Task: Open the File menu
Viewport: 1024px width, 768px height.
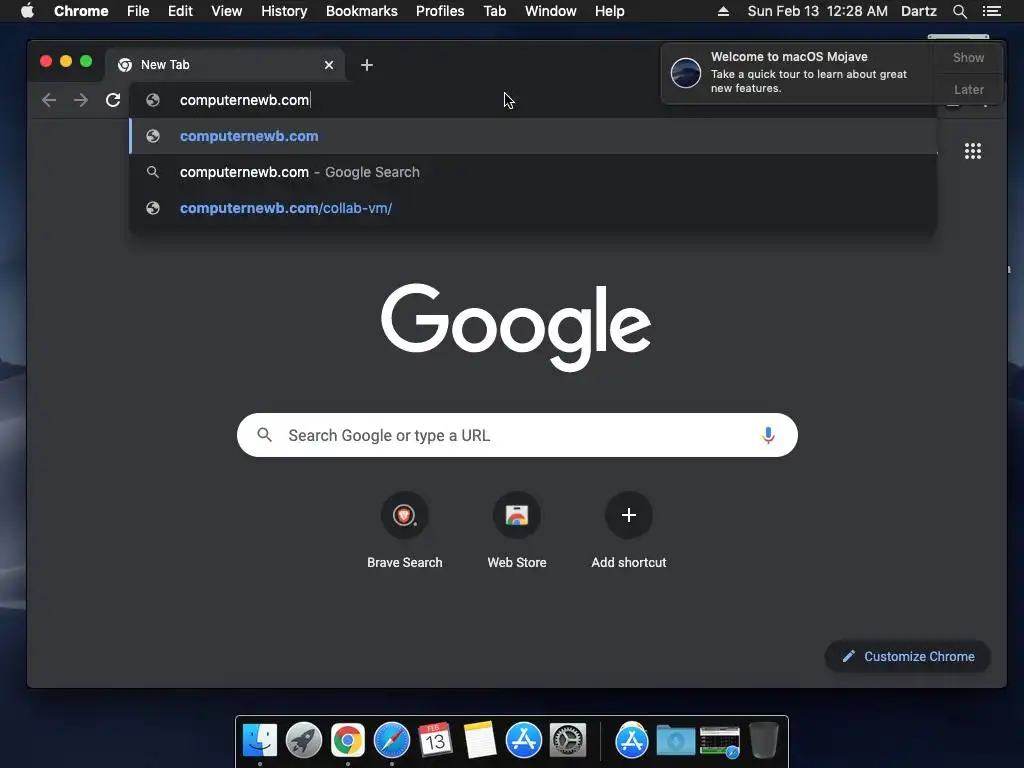Action: coord(138,11)
